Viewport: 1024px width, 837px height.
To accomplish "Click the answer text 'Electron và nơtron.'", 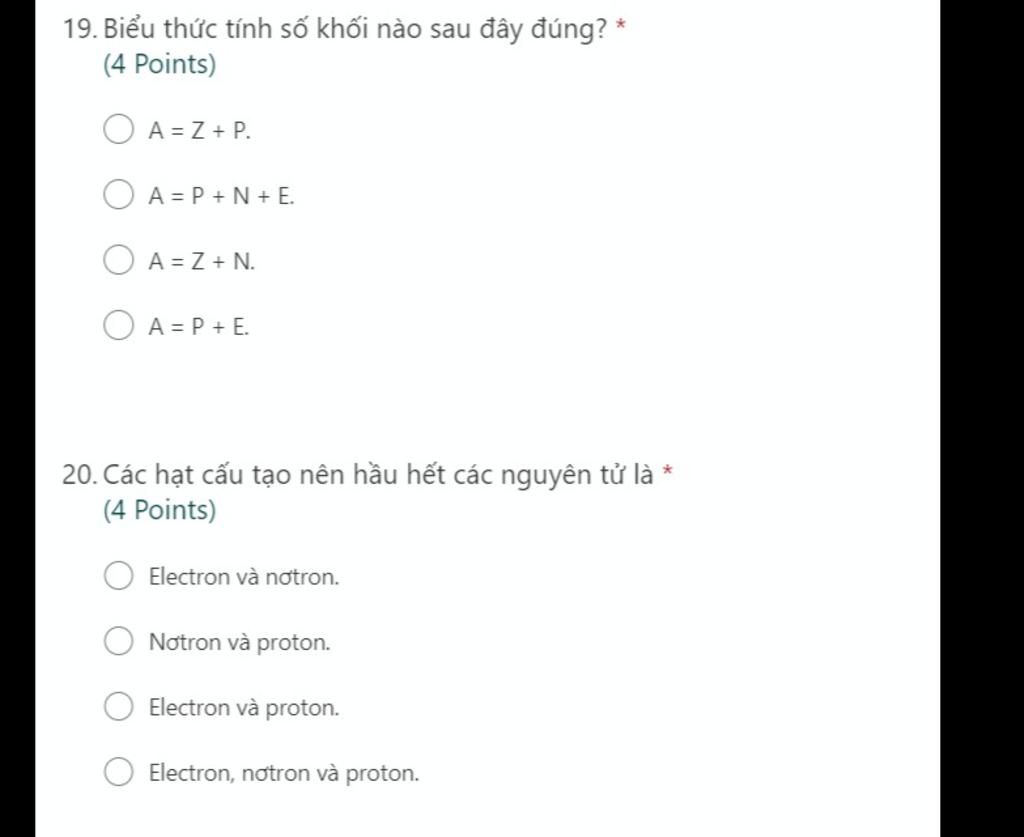I will [244, 577].
